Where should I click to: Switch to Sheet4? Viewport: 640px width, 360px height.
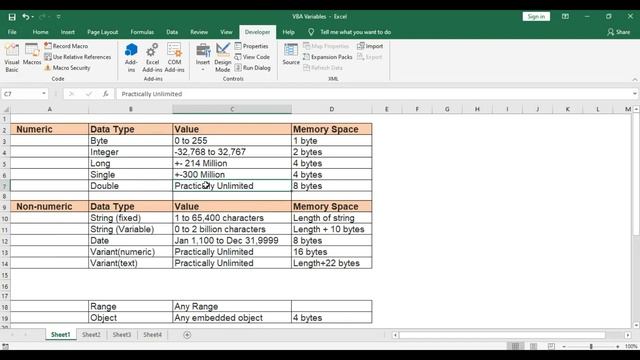click(153, 335)
